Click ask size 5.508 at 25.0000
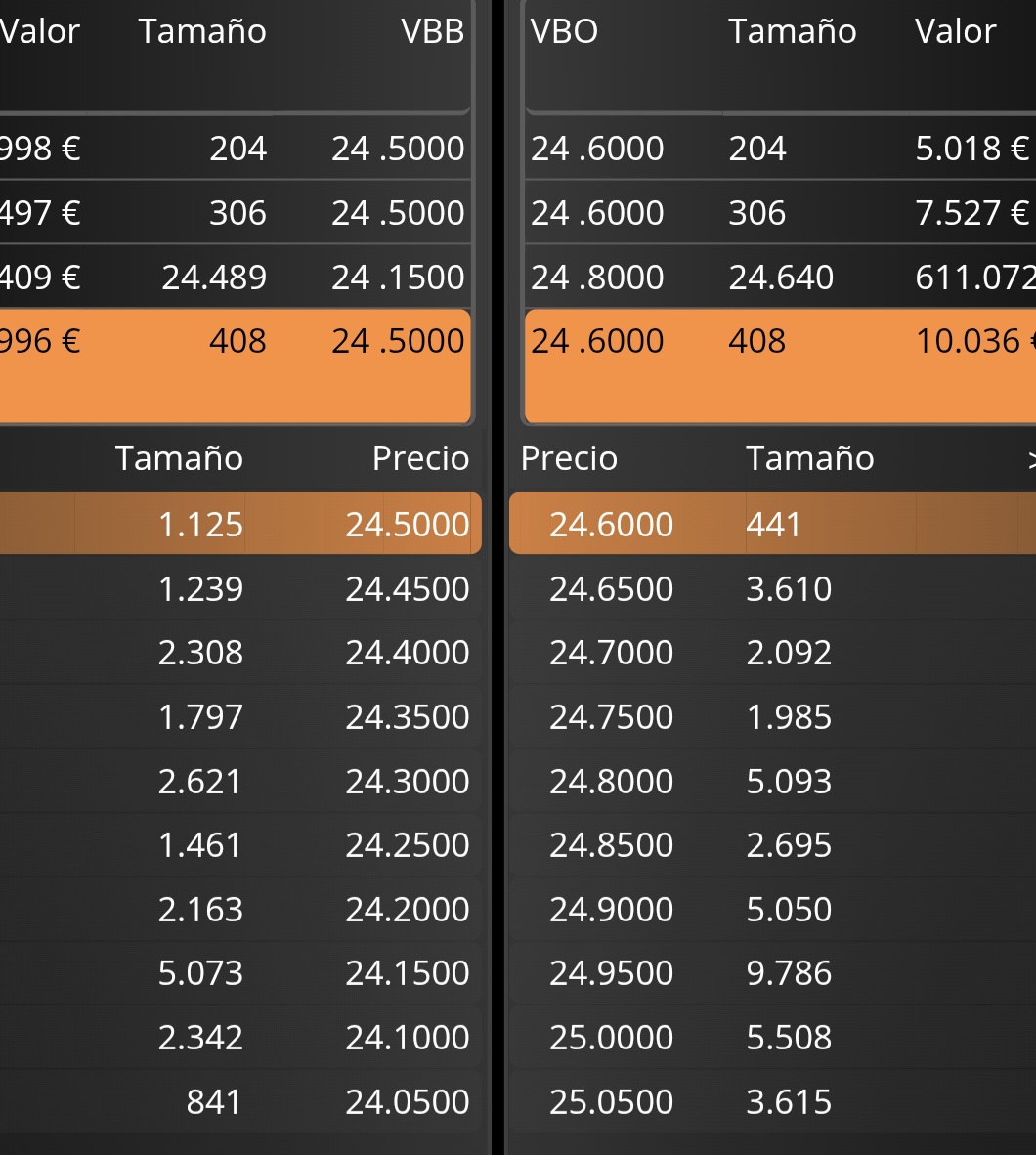 [x=789, y=1038]
